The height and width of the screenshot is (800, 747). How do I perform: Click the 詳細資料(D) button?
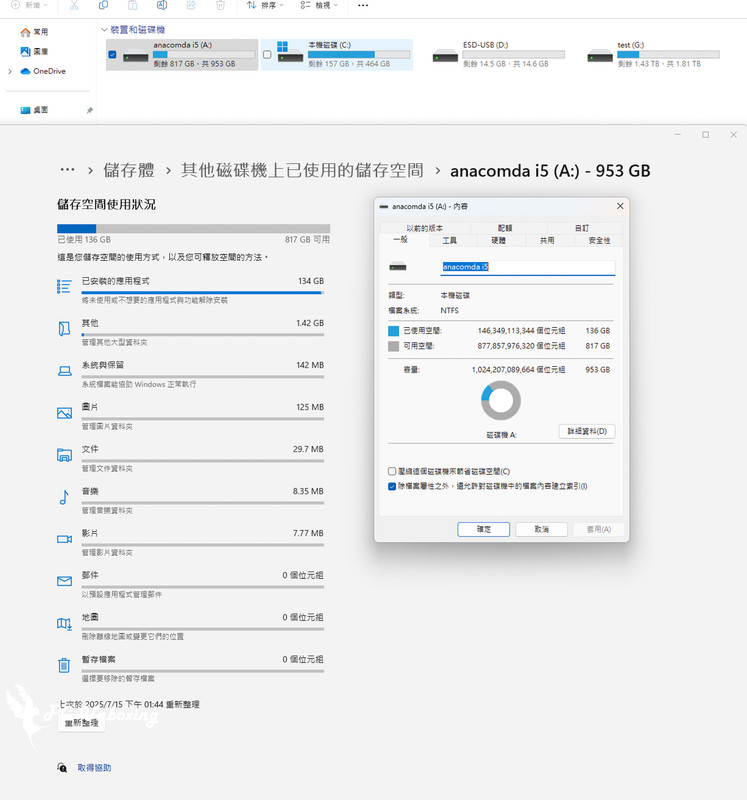(587, 431)
